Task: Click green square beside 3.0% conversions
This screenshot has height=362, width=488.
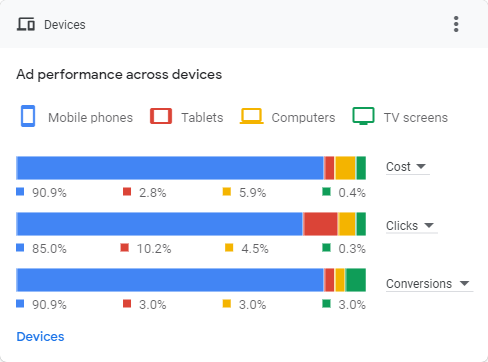Action: point(327,304)
